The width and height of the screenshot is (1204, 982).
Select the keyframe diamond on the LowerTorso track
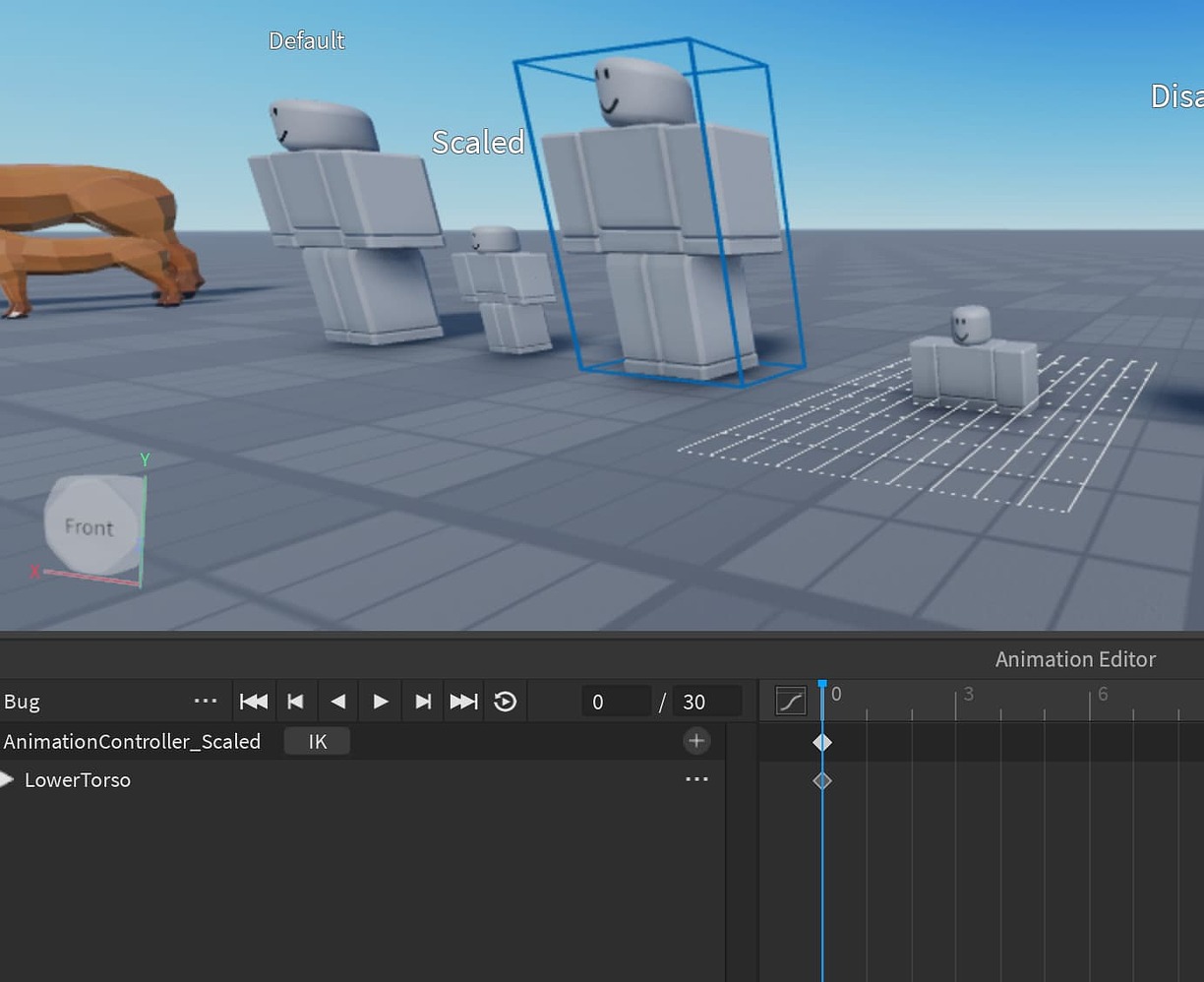click(822, 779)
